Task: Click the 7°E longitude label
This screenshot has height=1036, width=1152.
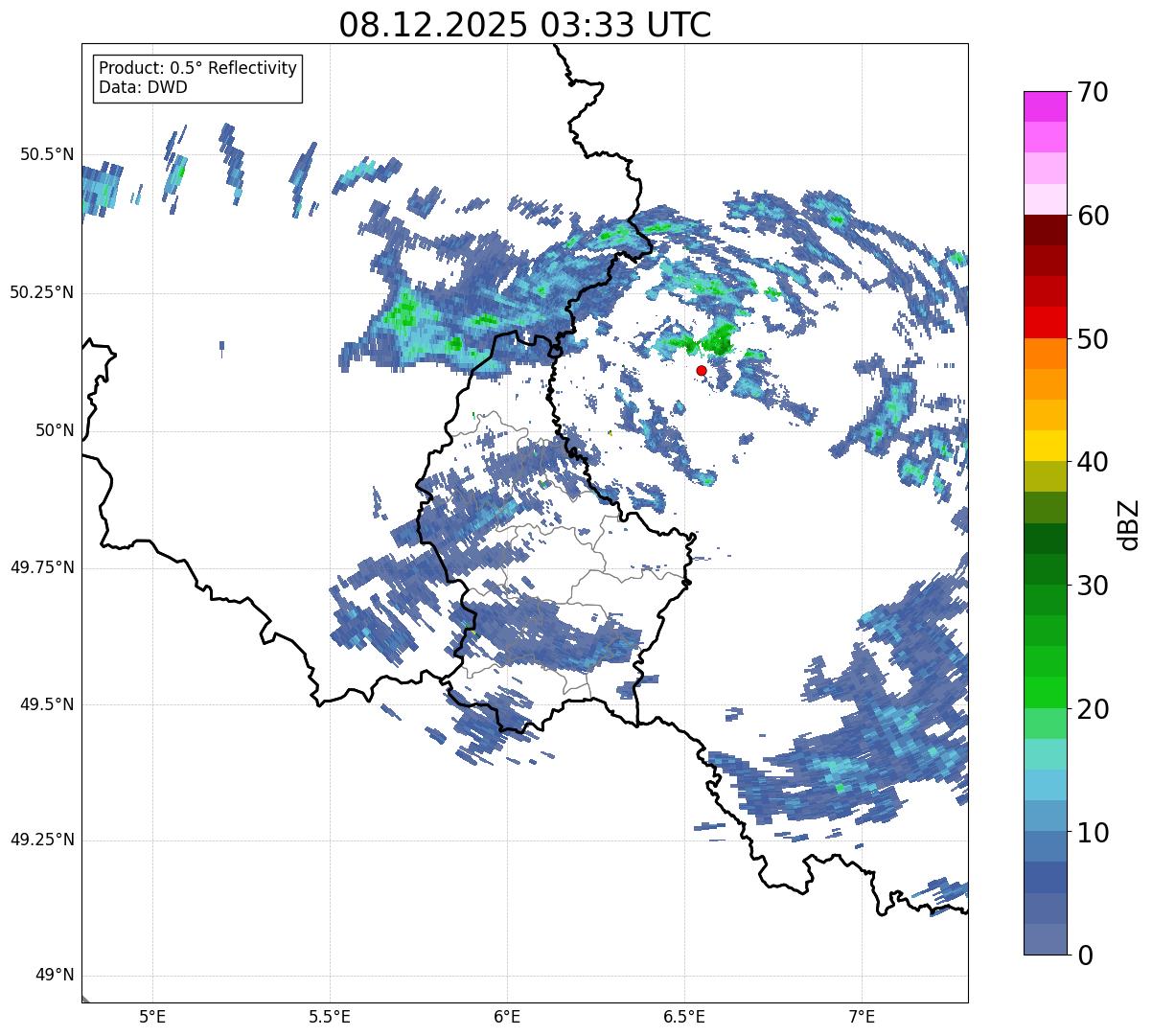Action: [862, 1016]
